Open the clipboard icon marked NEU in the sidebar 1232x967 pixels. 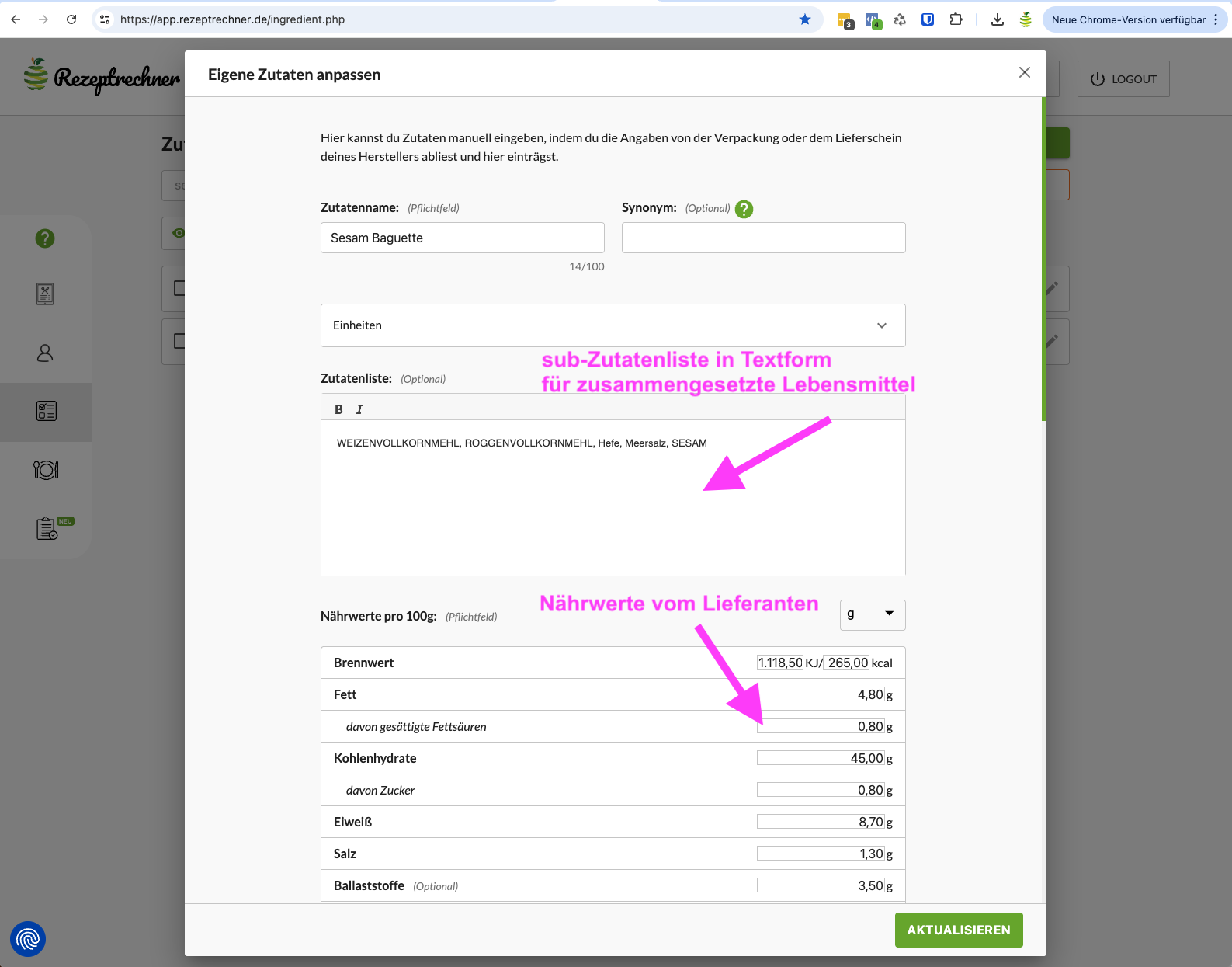click(47, 528)
